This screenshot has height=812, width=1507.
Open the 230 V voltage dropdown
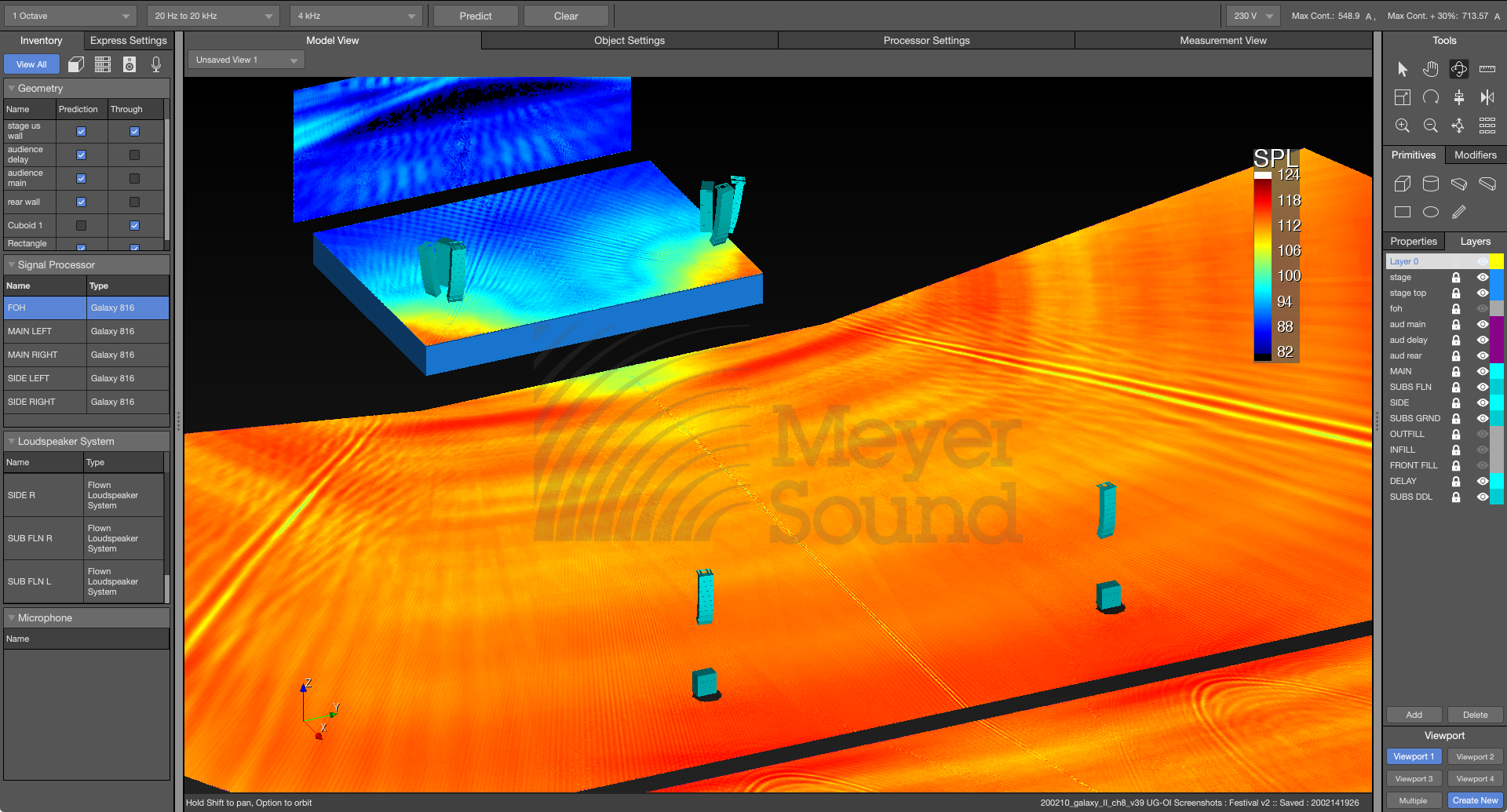pyautogui.click(x=1253, y=16)
